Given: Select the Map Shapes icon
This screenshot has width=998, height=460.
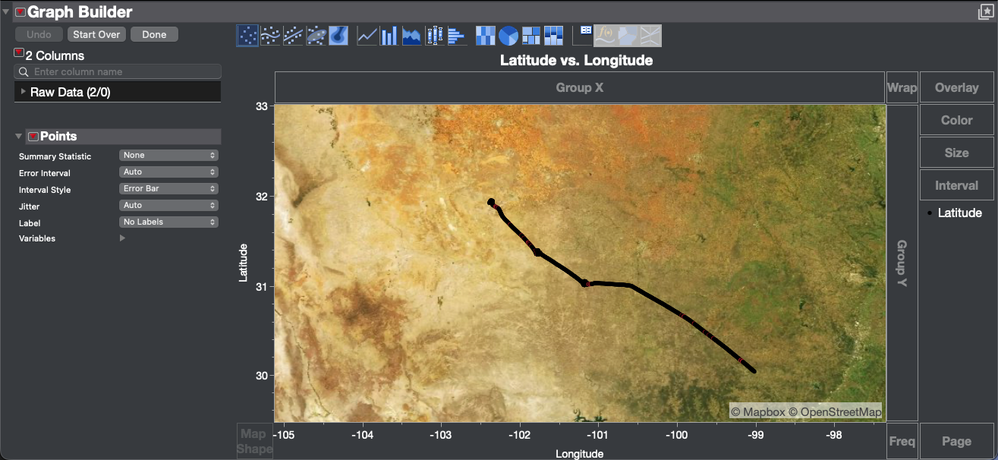Looking at the screenshot, I should (628, 36).
